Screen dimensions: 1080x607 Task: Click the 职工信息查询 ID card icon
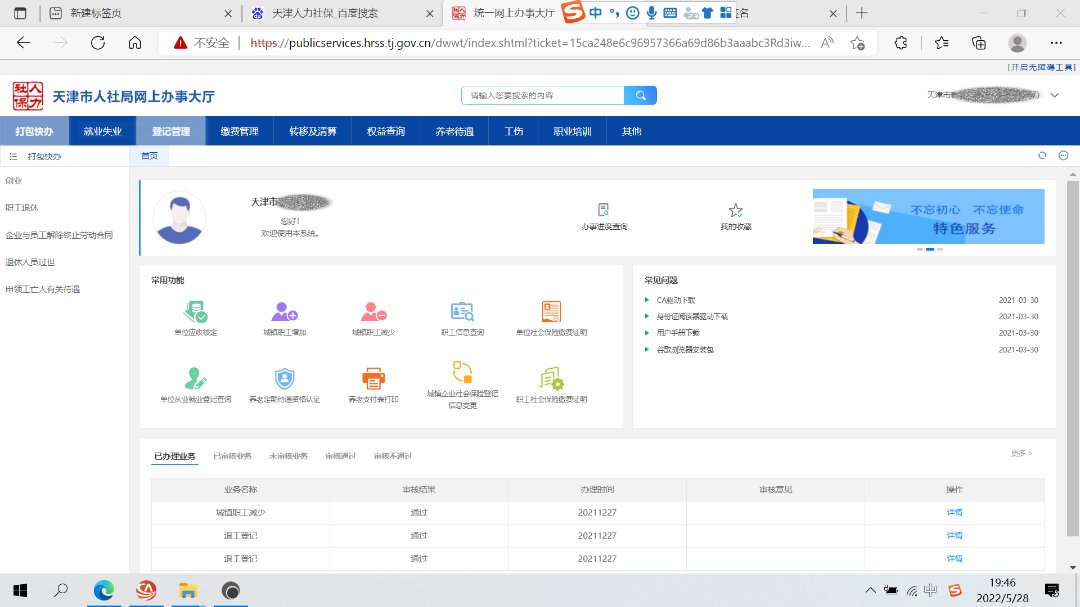[x=462, y=311]
